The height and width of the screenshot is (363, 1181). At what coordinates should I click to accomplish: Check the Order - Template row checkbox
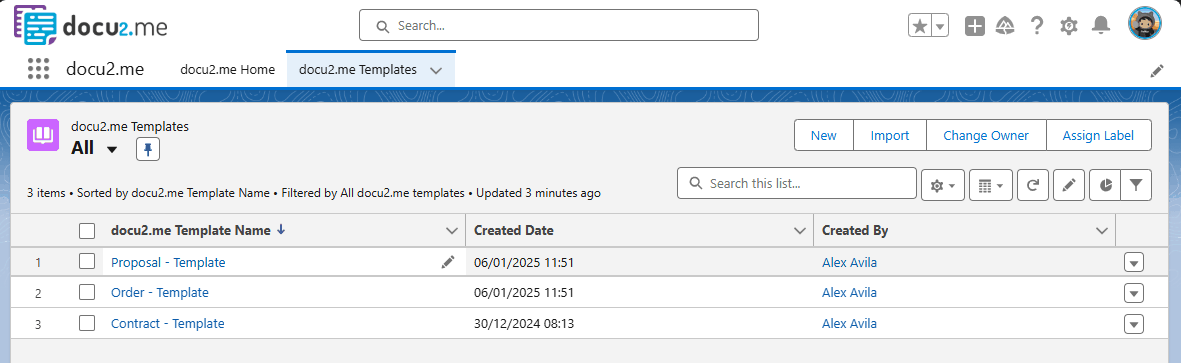coord(87,292)
